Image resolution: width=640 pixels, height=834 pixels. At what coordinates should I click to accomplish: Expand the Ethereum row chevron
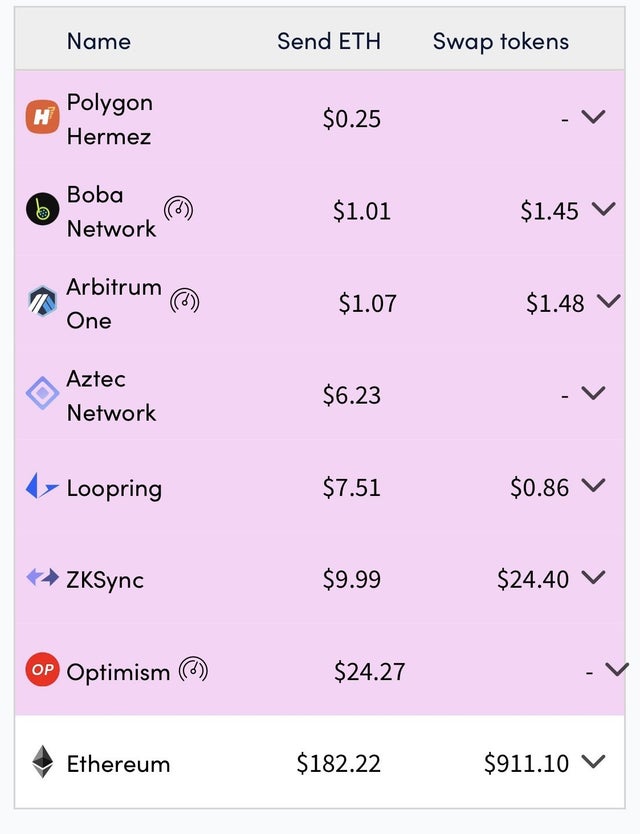593,762
